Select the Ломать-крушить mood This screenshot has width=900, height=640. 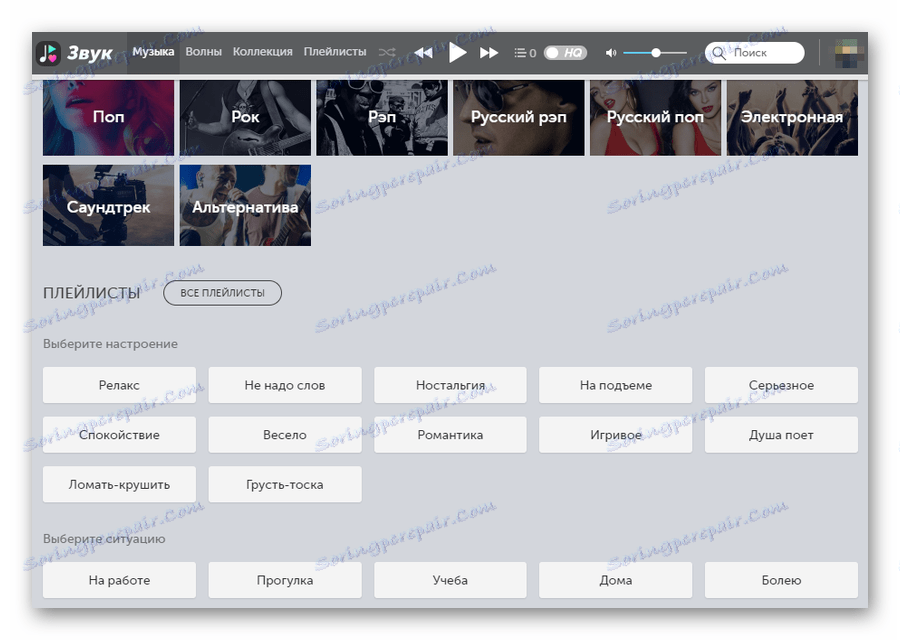tap(119, 484)
